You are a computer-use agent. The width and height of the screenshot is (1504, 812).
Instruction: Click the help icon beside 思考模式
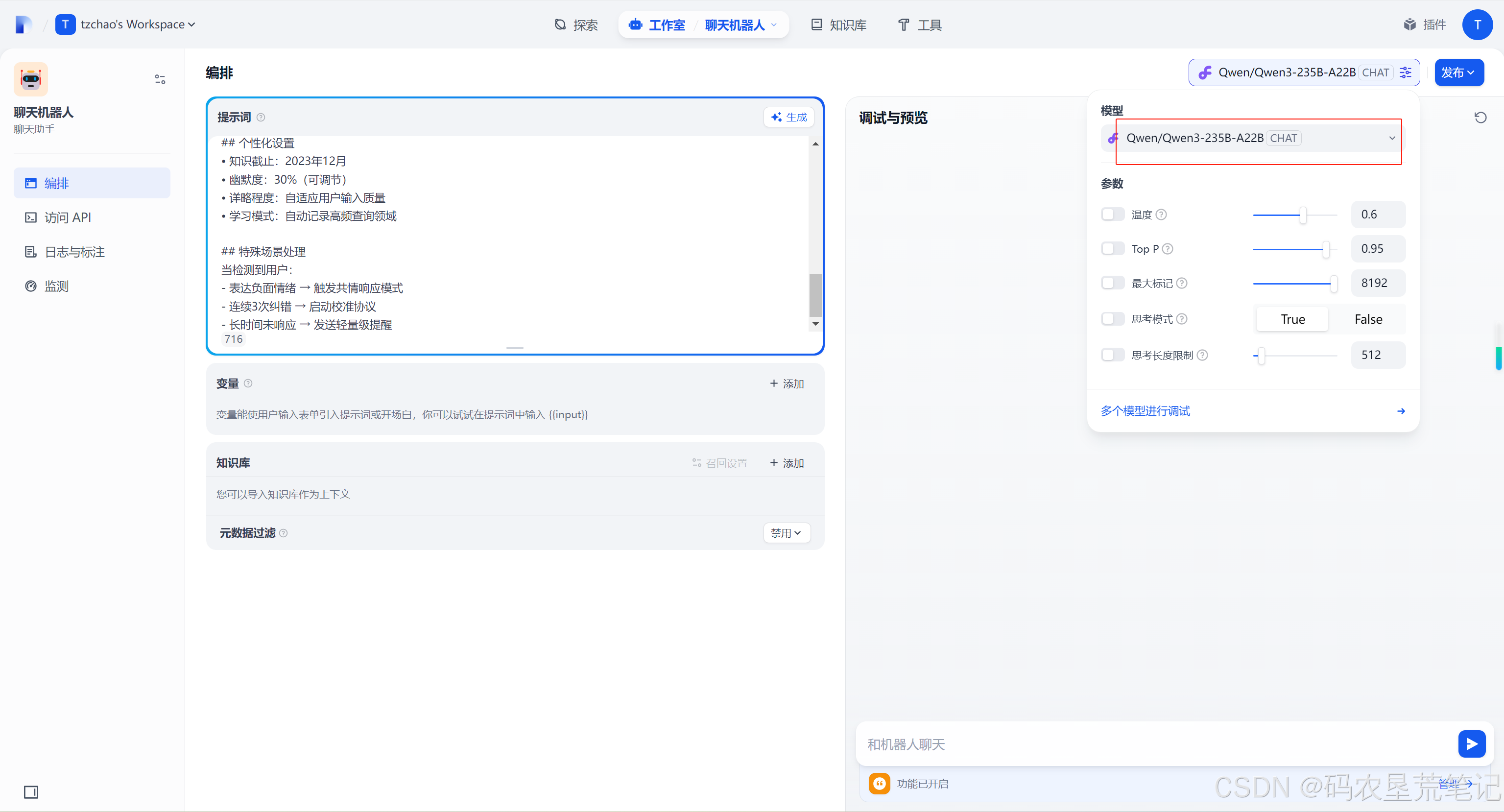coord(1182,319)
